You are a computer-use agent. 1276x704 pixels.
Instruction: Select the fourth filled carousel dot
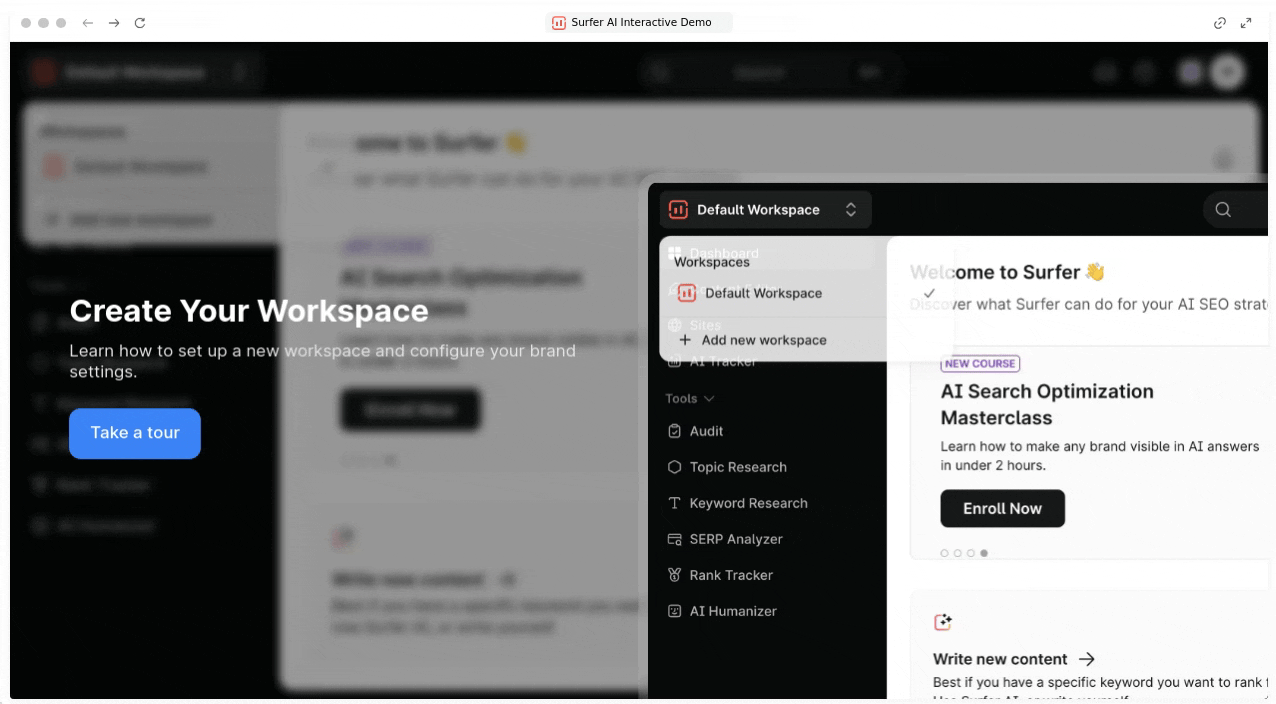(984, 553)
